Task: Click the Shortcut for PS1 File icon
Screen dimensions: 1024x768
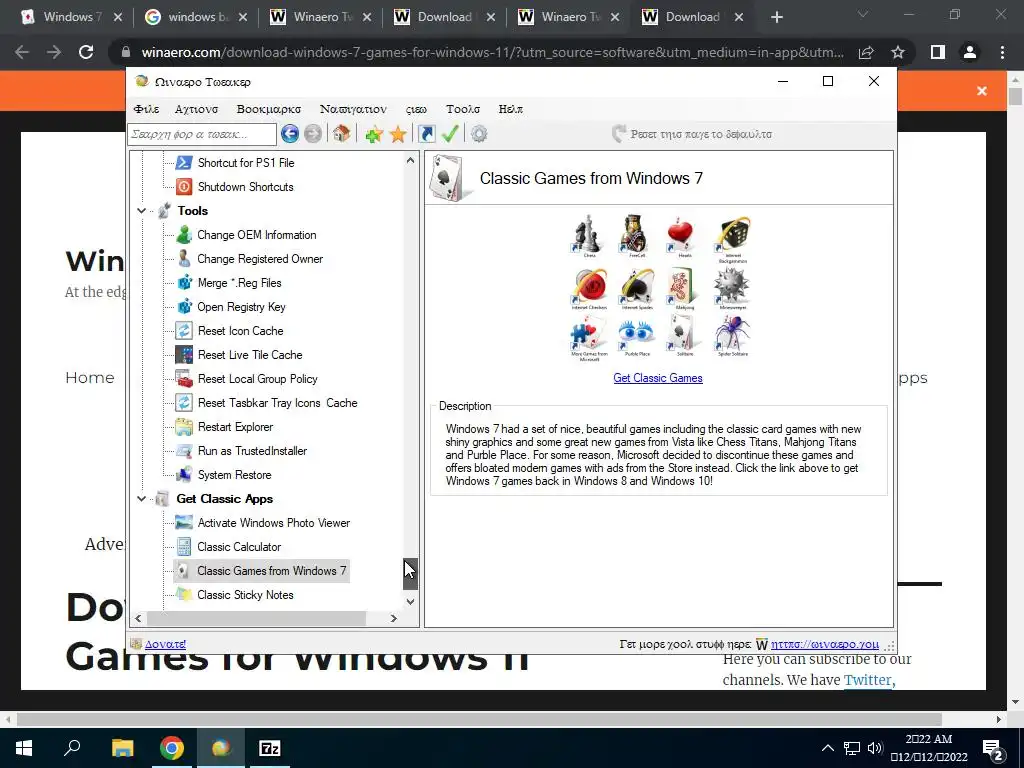Action: click(184, 163)
